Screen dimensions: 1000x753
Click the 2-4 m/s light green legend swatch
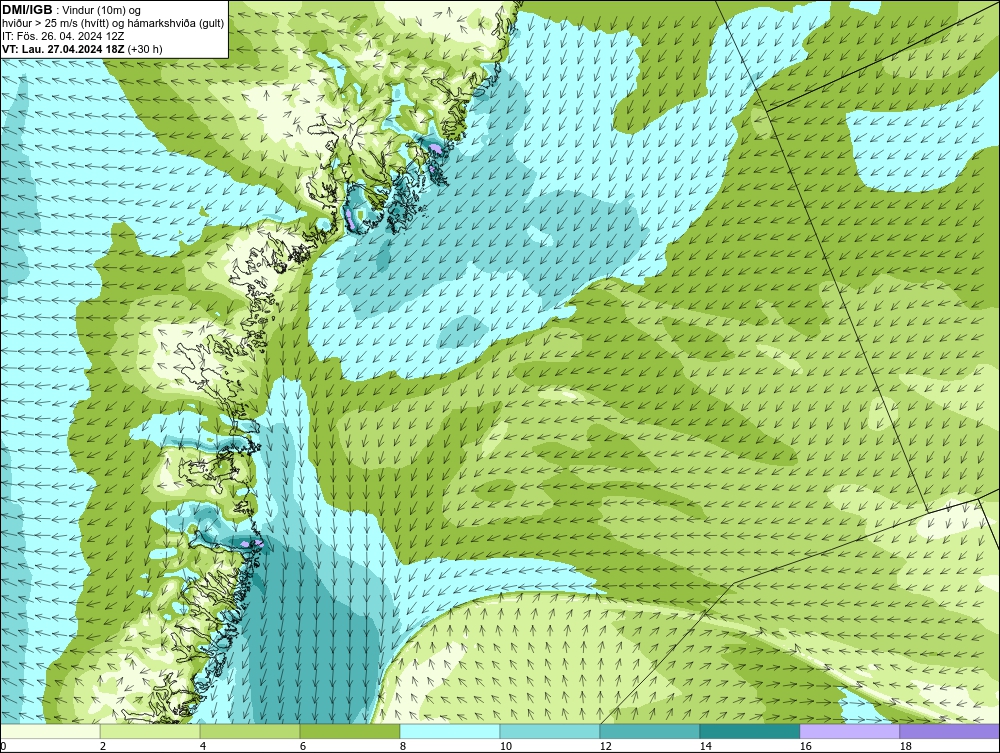tap(150, 731)
